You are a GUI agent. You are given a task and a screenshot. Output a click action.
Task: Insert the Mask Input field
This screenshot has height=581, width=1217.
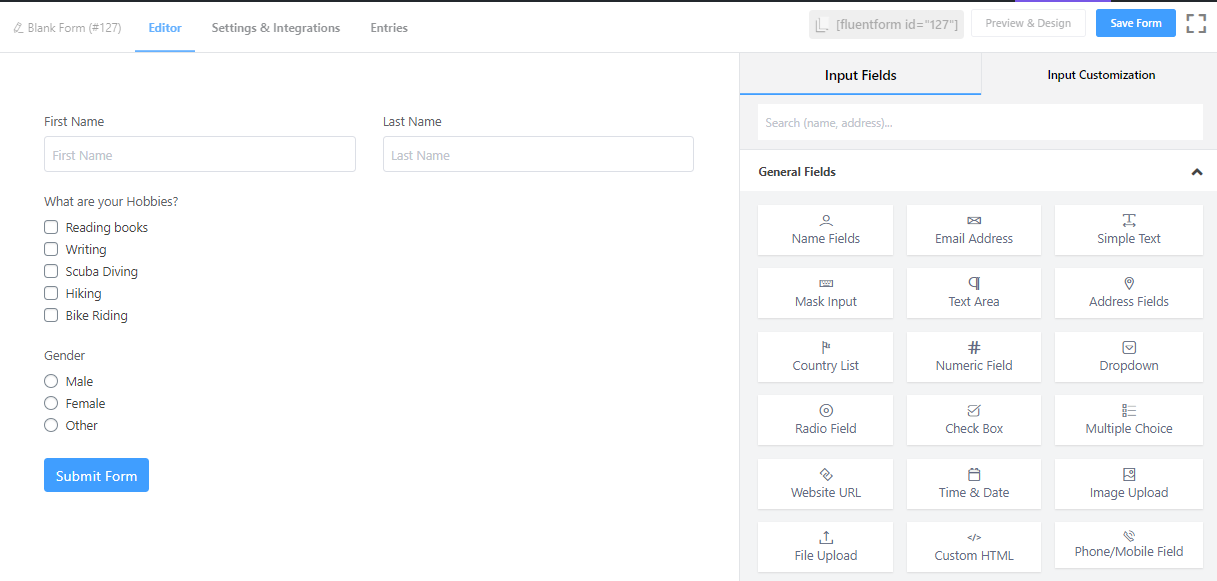825,293
